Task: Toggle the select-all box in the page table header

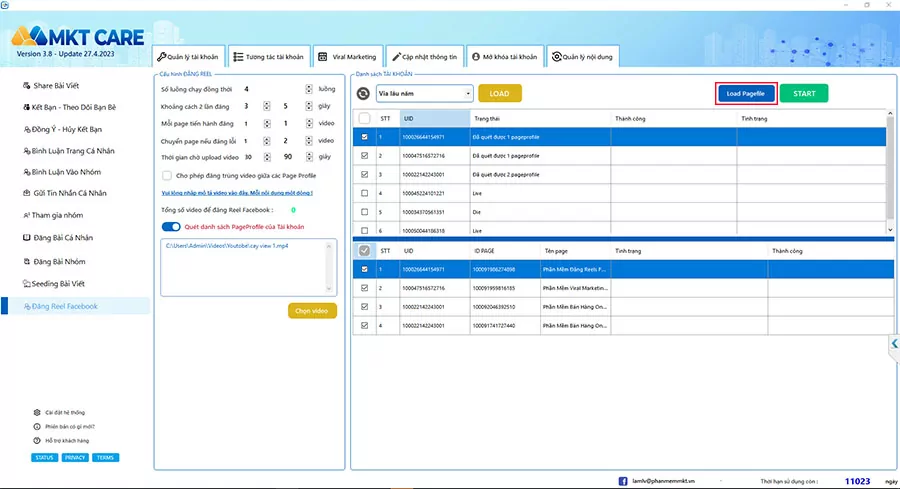Action: pyautogui.click(x=364, y=251)
